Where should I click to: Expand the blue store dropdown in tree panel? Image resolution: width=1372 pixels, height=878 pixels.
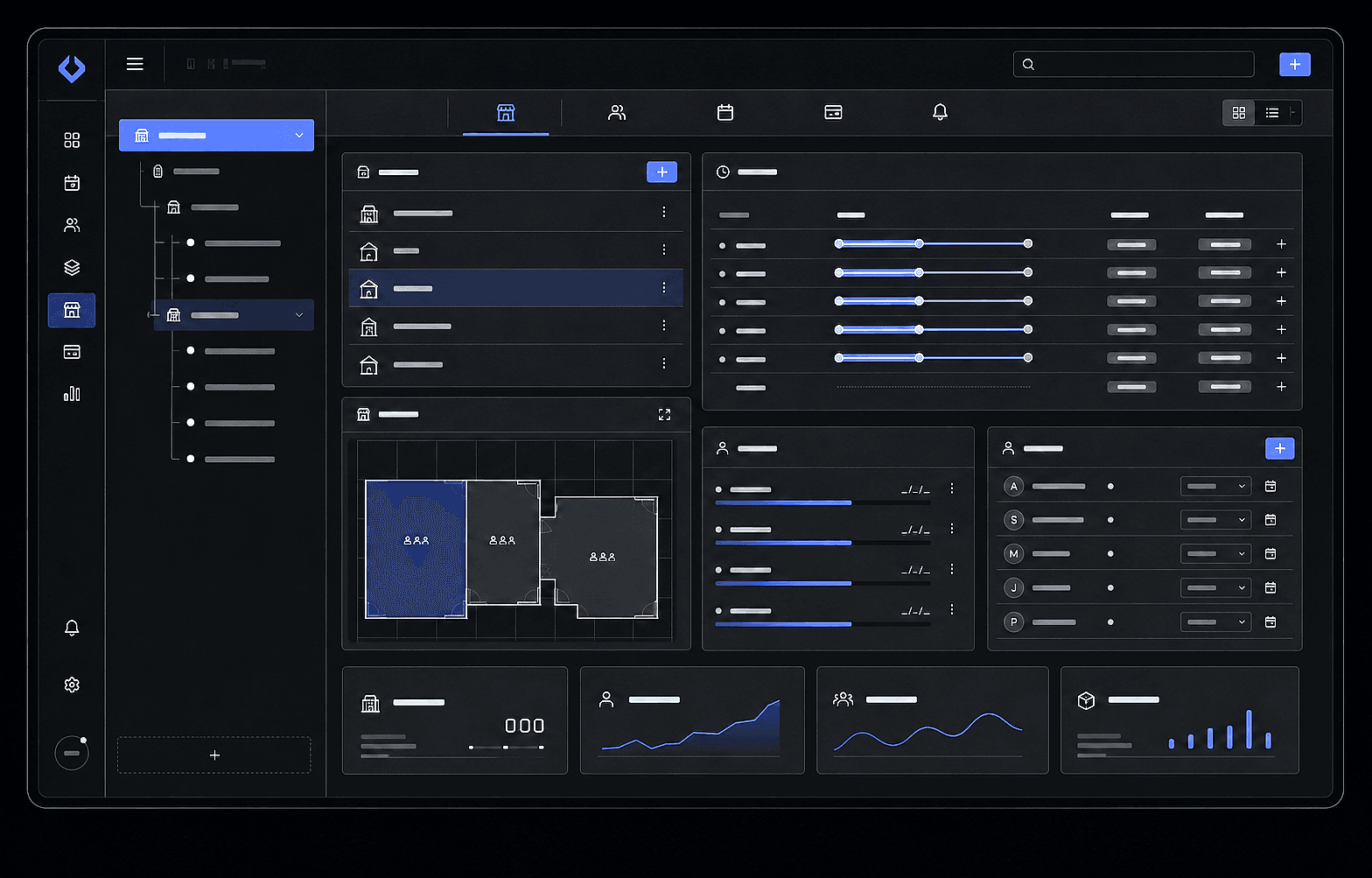tap(299, 136)
